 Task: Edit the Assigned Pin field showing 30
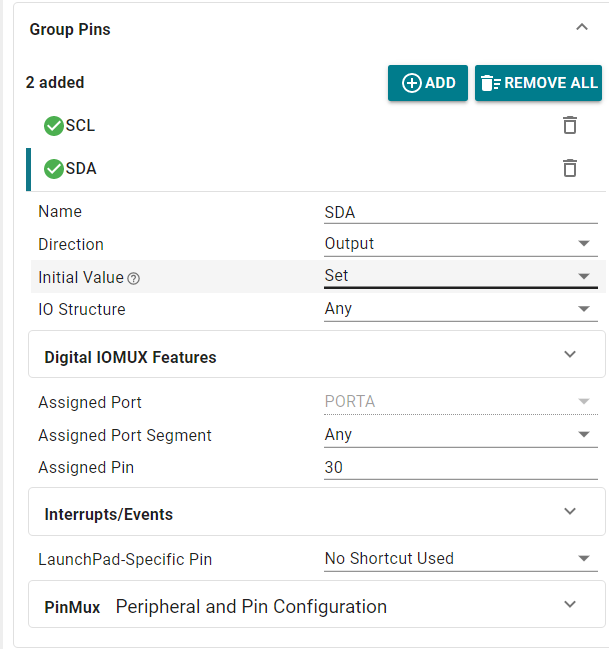(461, 468)
